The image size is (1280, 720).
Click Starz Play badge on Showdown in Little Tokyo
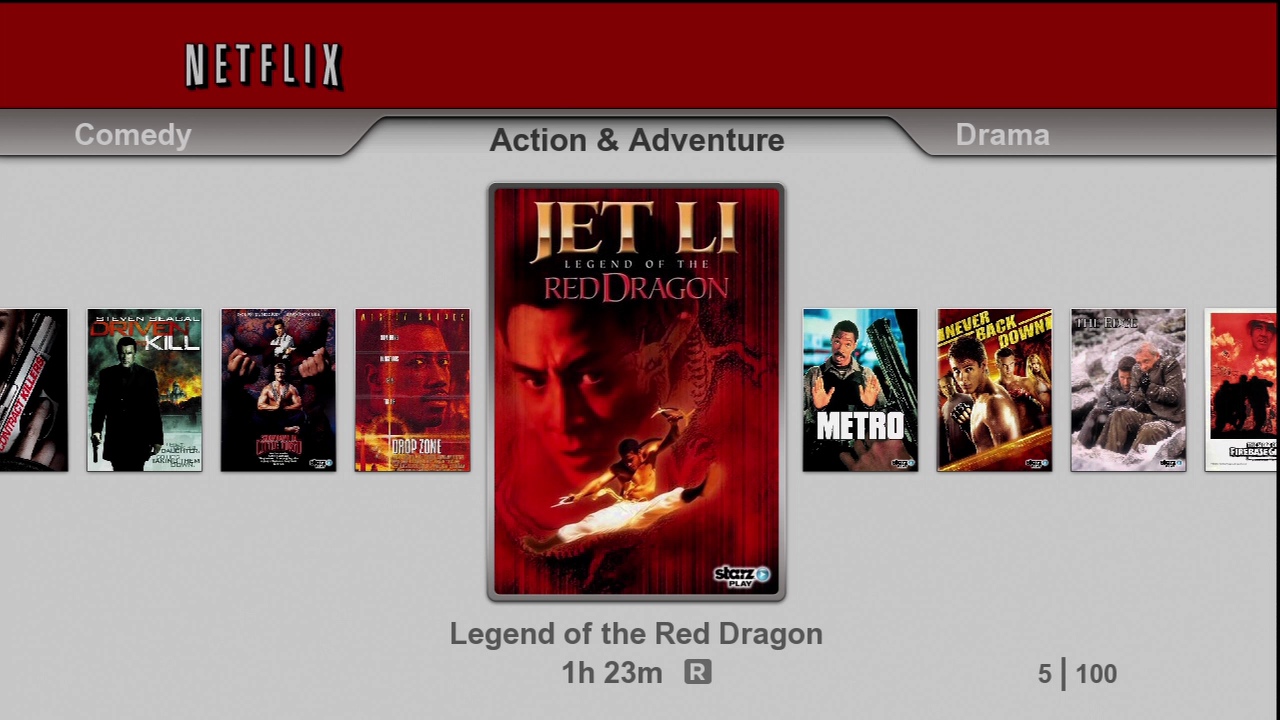[321, 463]
